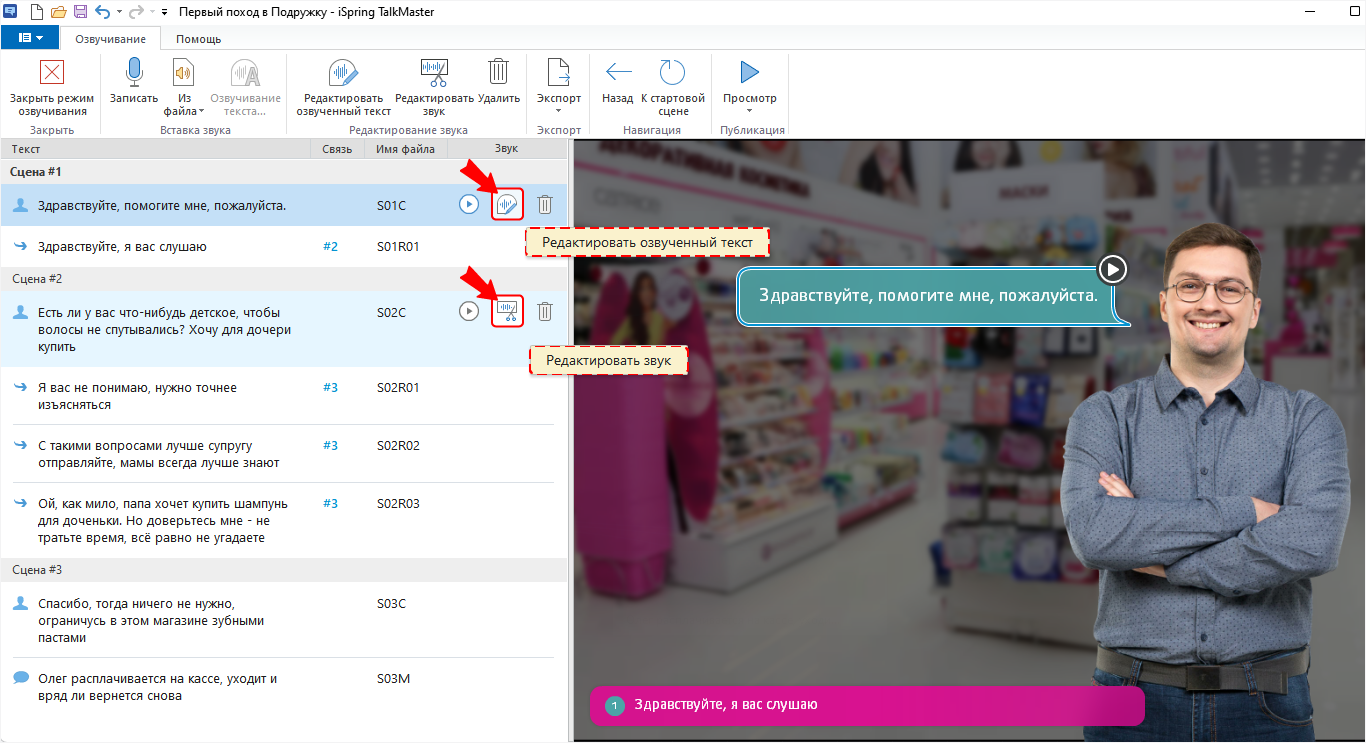Select row Спасибо, тогда ничего не нужно

(x=284, y=620)
